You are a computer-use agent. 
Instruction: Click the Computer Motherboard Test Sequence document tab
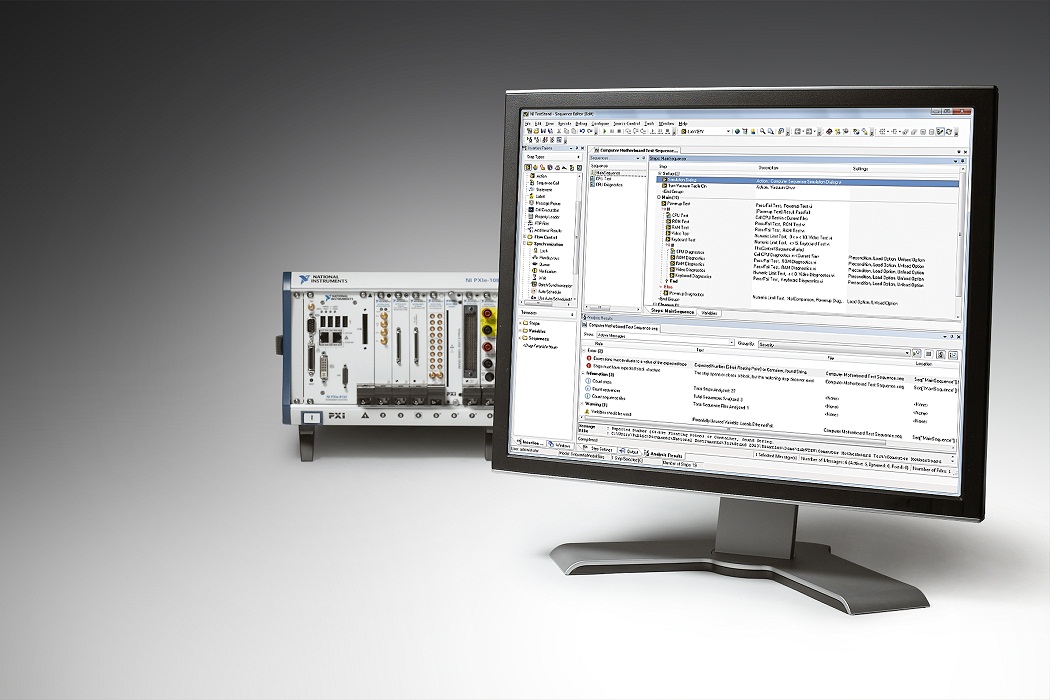(637, 151)
